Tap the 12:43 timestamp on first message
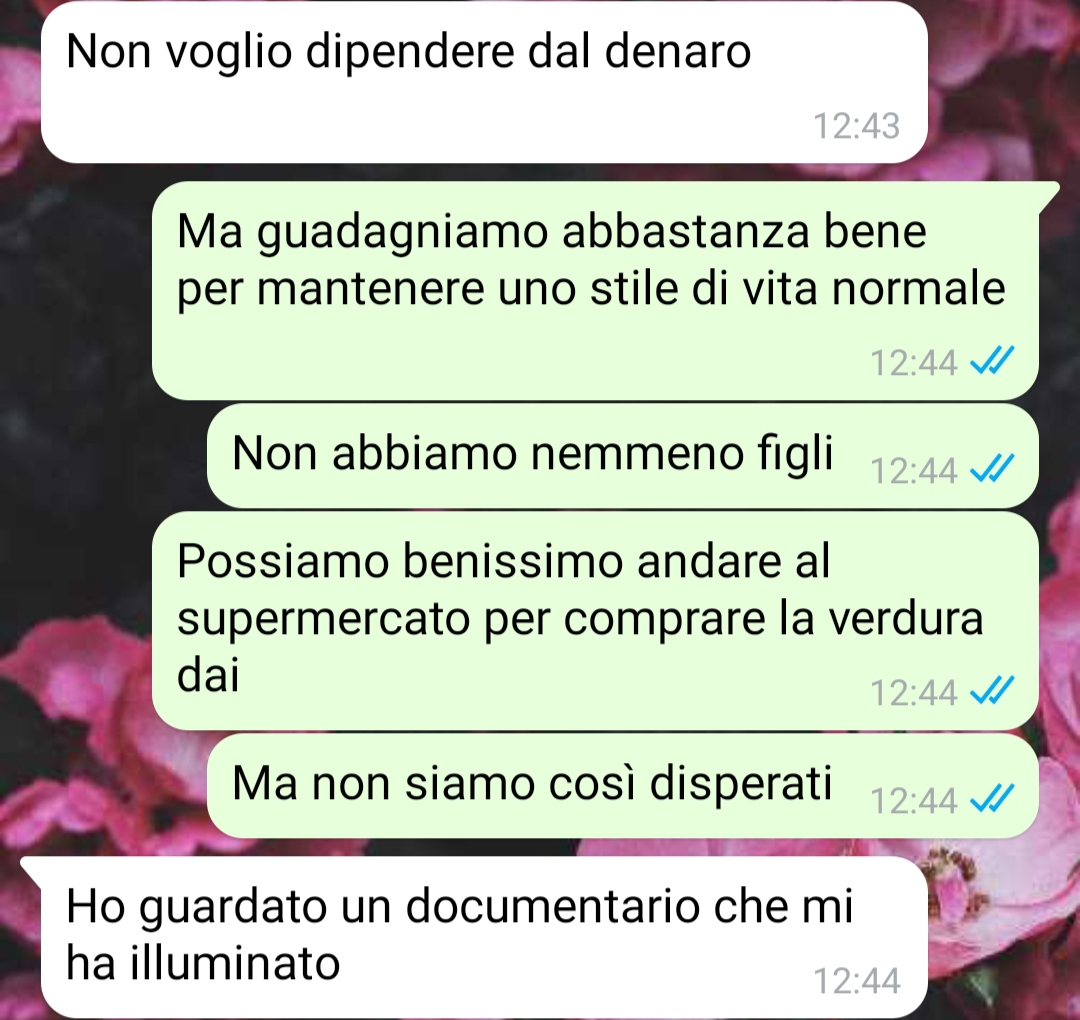Viewport: 1080px width, 1020px height. [x=857, y=126]
